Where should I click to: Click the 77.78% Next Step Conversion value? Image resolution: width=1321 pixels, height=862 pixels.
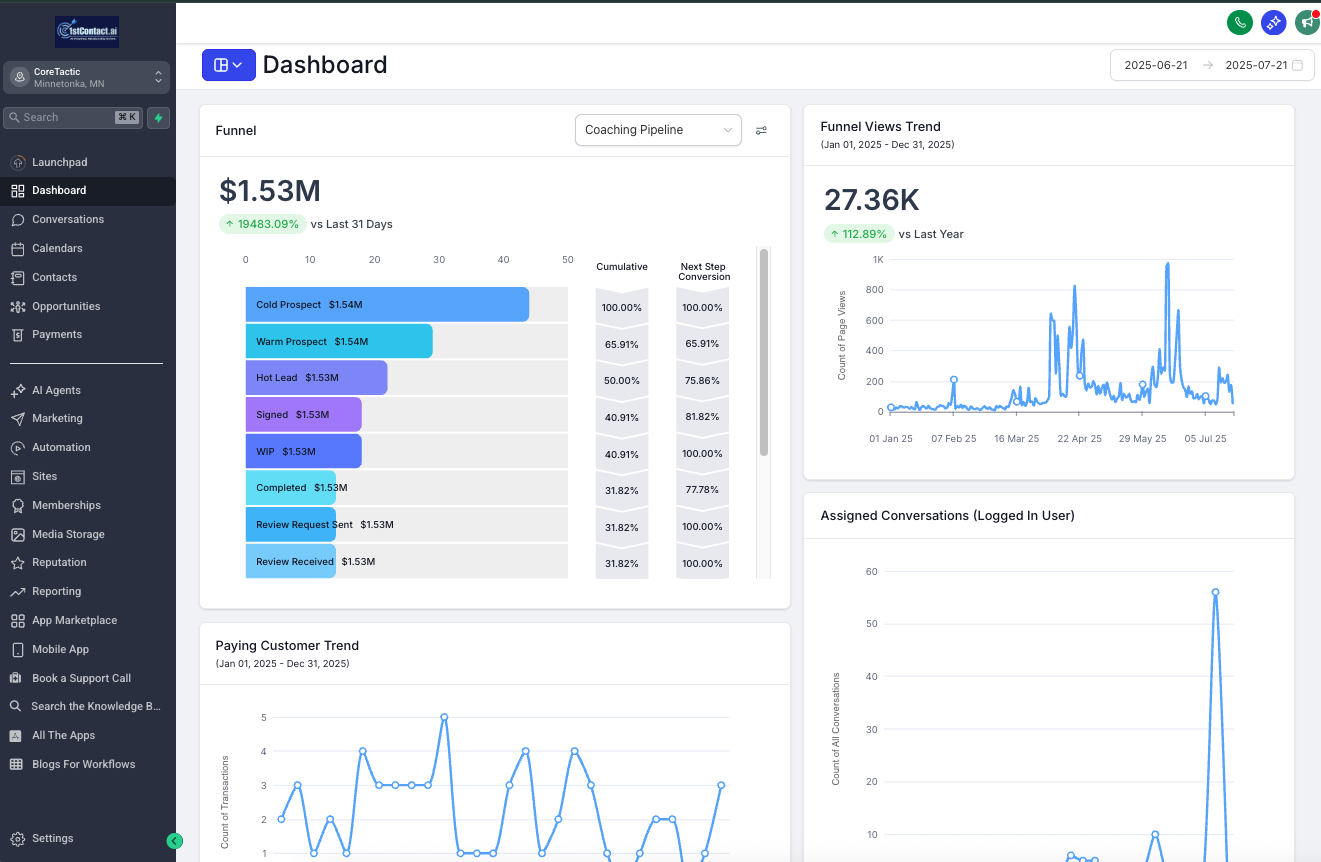click(x=702, y=491)
